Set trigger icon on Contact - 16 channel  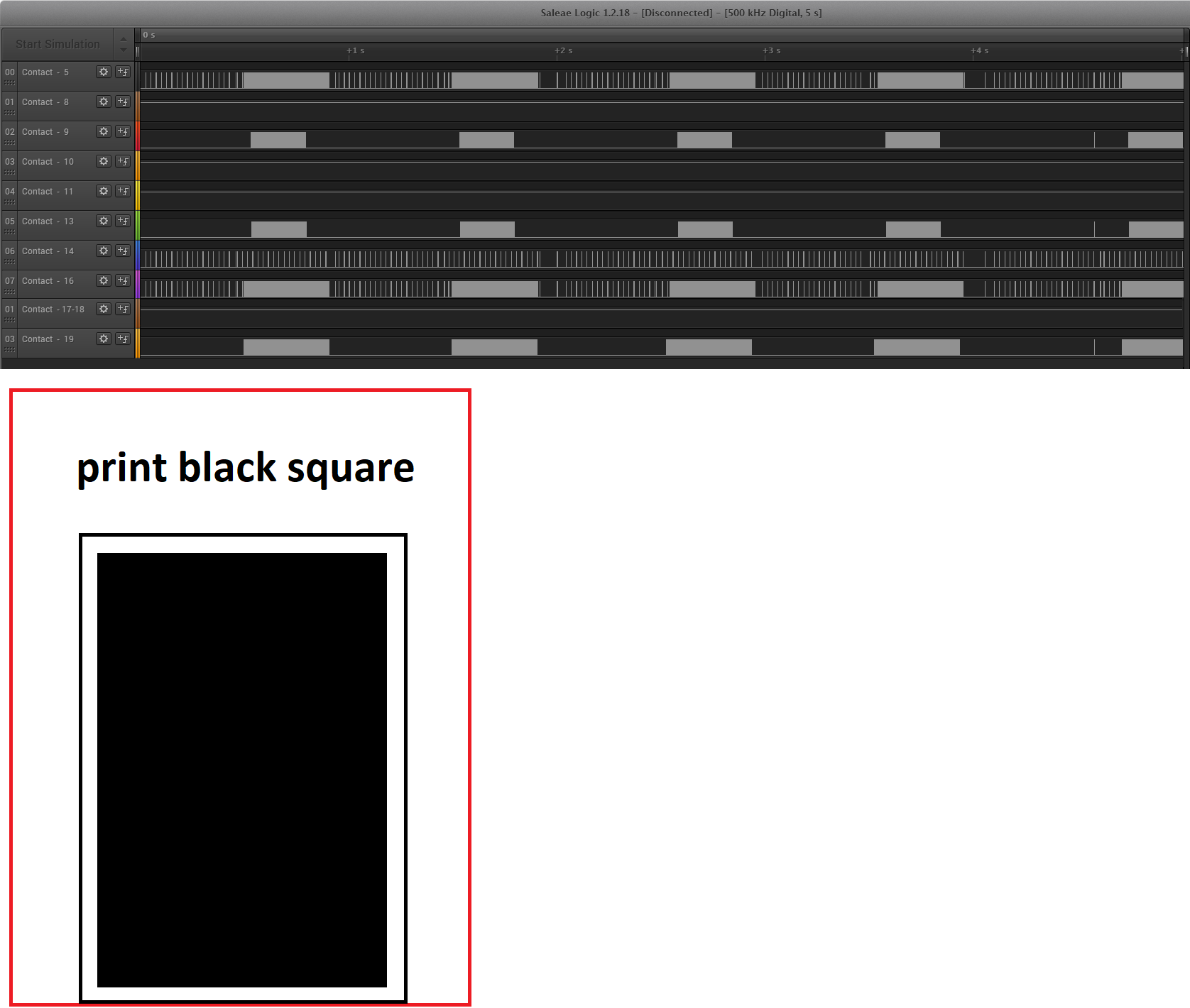123,280
